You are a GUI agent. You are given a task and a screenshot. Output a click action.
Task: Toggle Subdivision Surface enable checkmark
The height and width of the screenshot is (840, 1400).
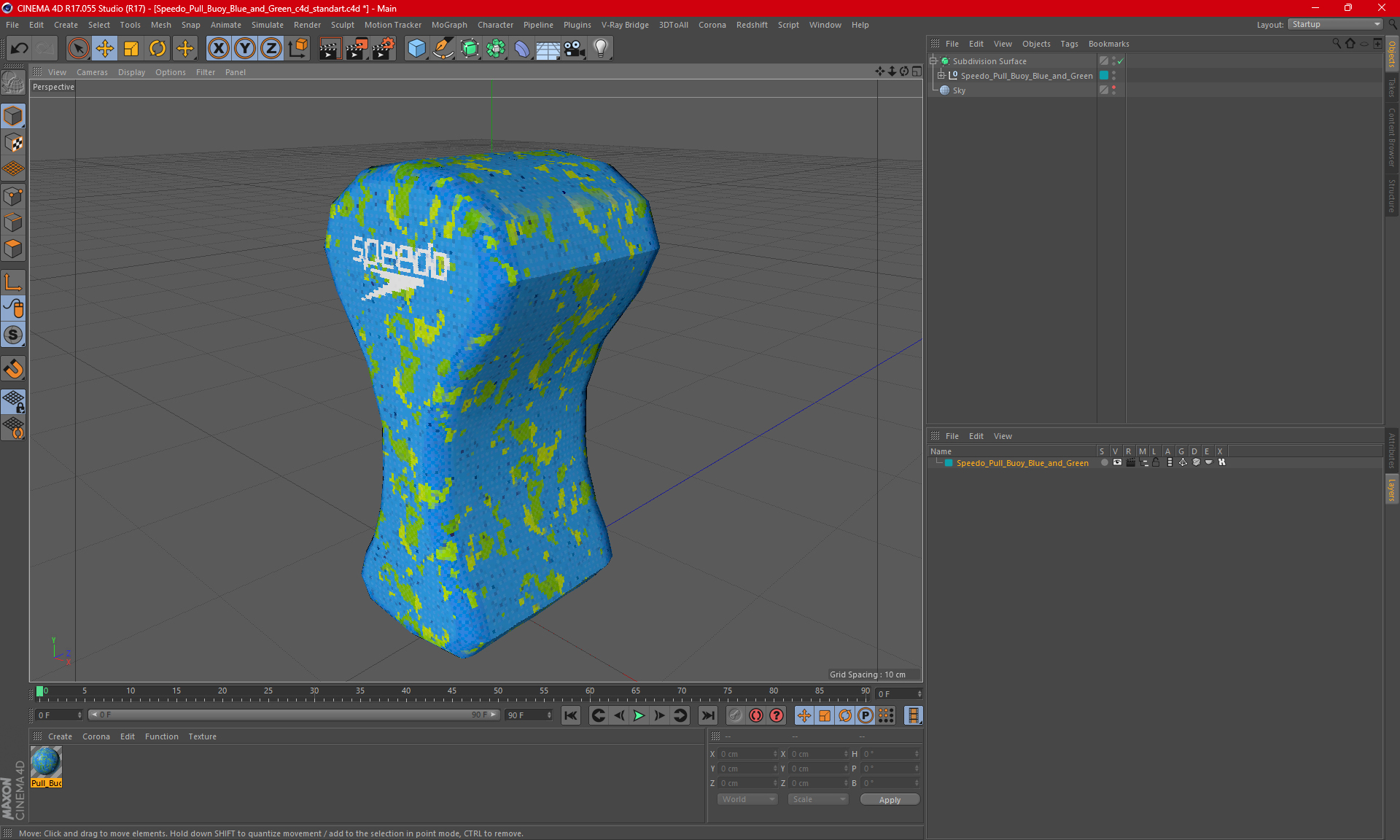coord(1121,61)
